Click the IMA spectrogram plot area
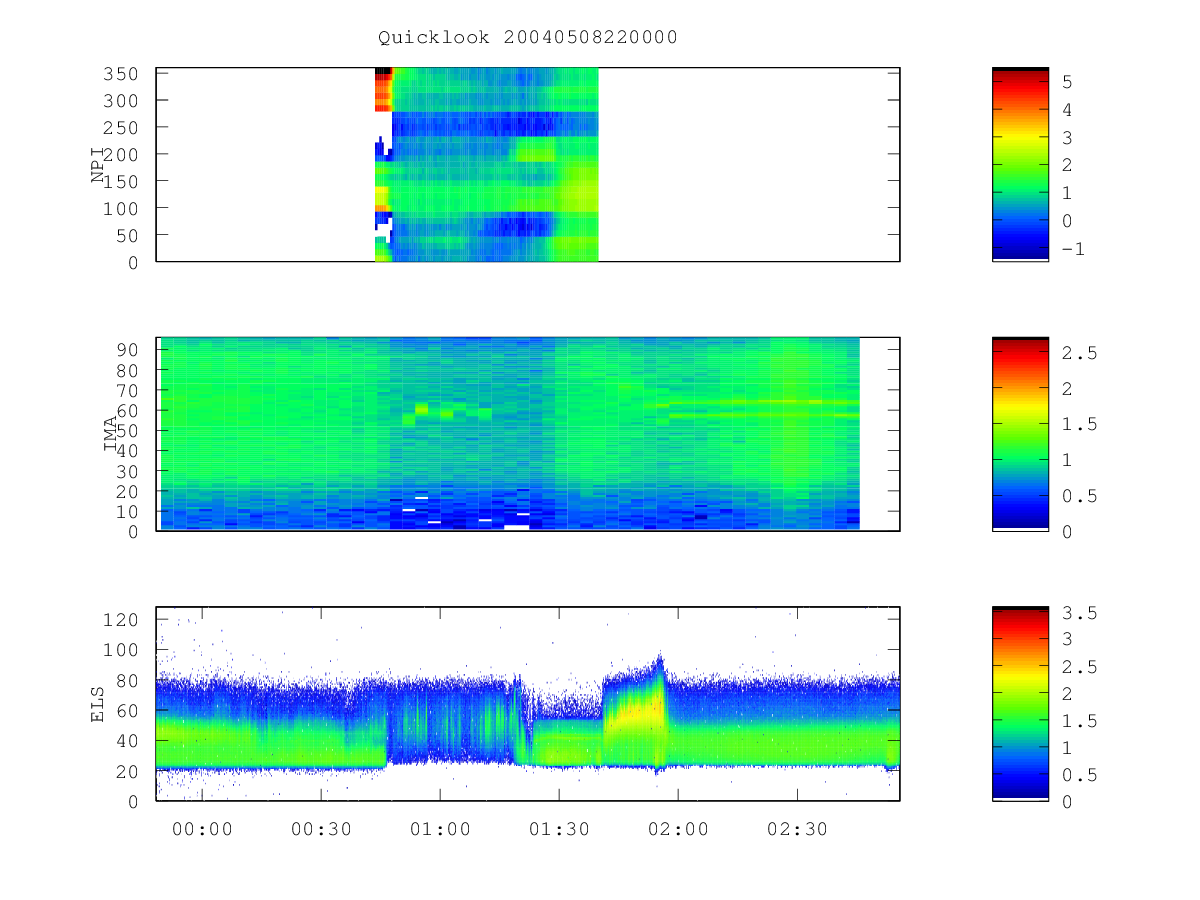 pyautogui.click(x=528, y=434)
